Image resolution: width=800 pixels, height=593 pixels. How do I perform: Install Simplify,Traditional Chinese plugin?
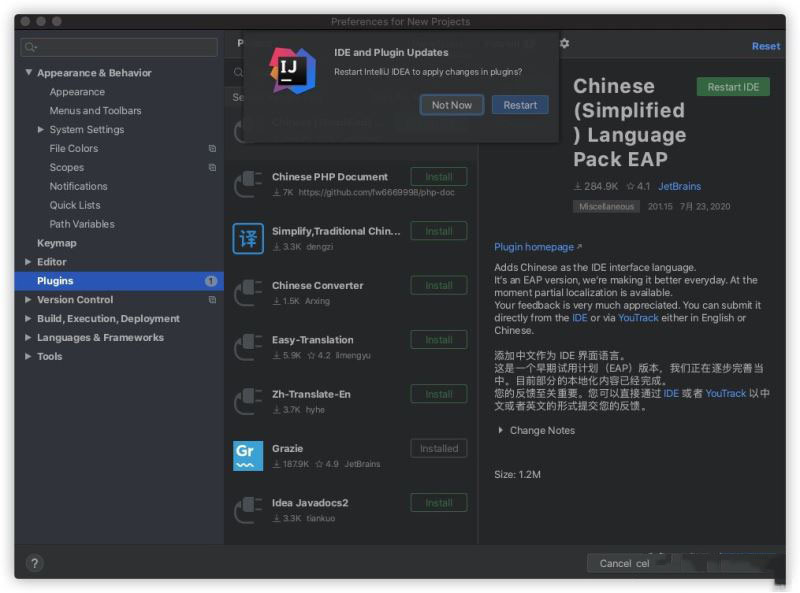coord(439,231)
